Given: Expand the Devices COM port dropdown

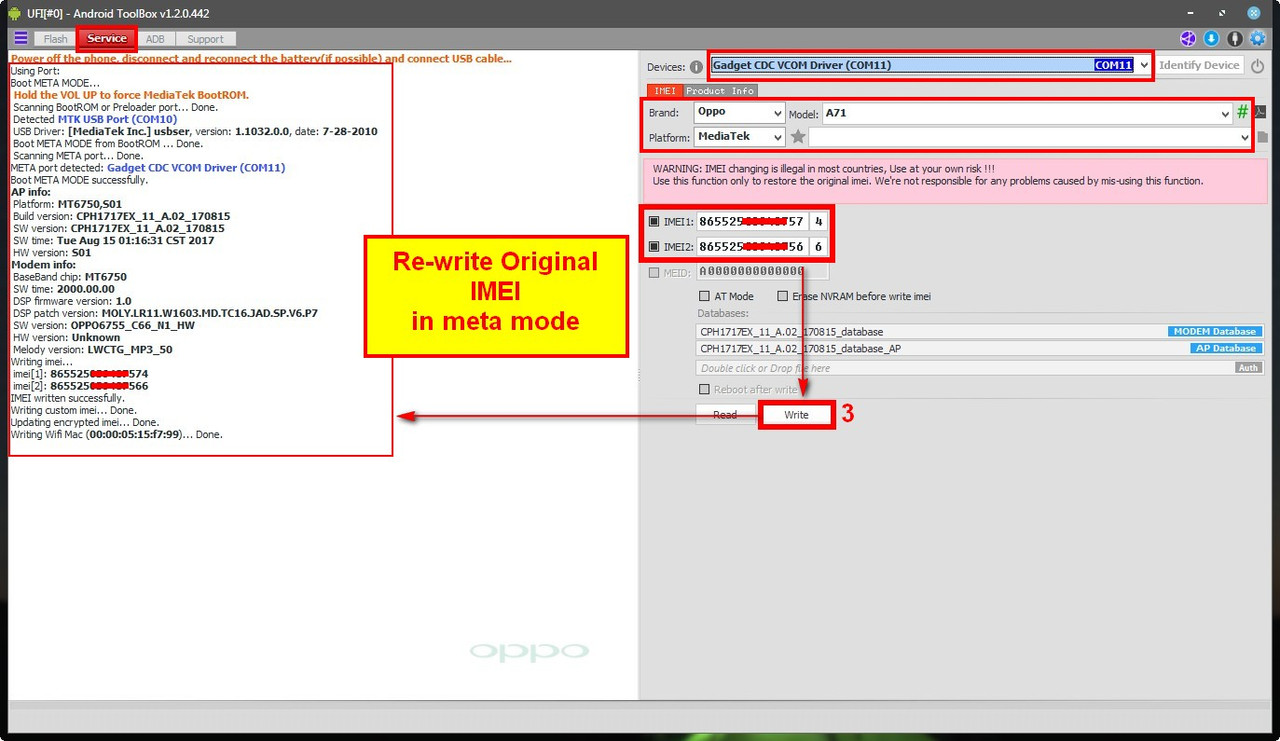Looking at the screenshot, I should (x=1144, y=65).
